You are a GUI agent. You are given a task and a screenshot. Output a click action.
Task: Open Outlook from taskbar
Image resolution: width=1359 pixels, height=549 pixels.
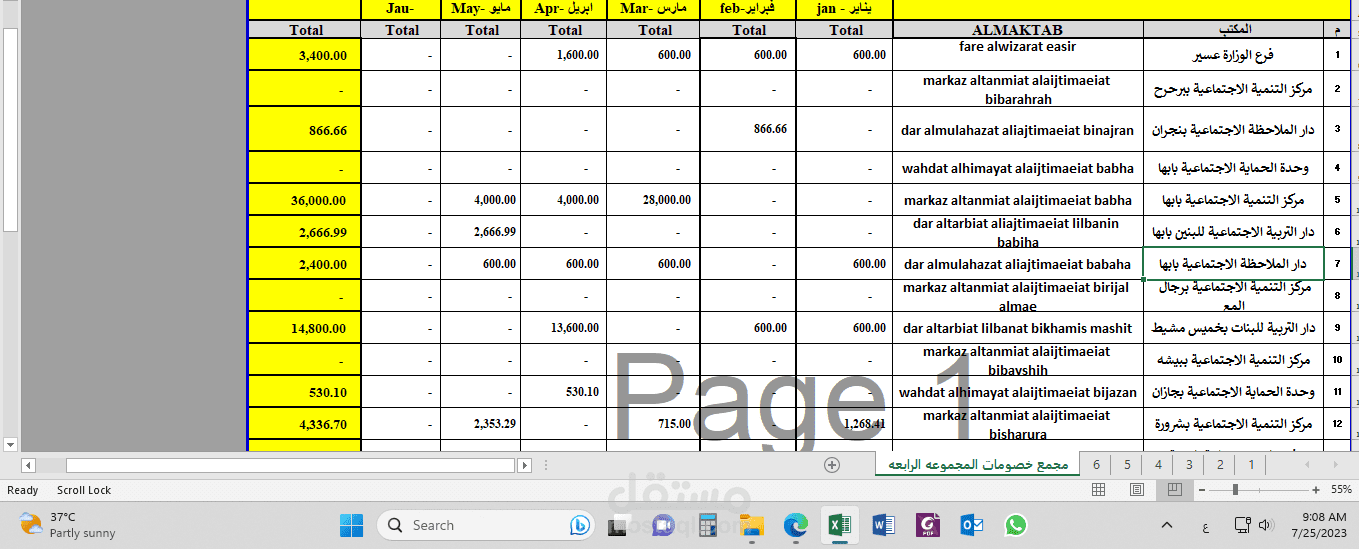971,525
